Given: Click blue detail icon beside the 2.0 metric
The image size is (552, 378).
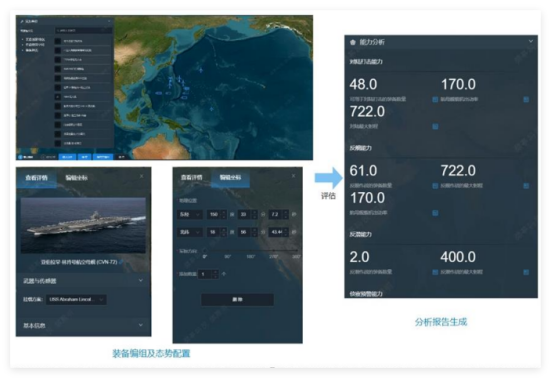Looking at the screenshot, I should point(435,272).
